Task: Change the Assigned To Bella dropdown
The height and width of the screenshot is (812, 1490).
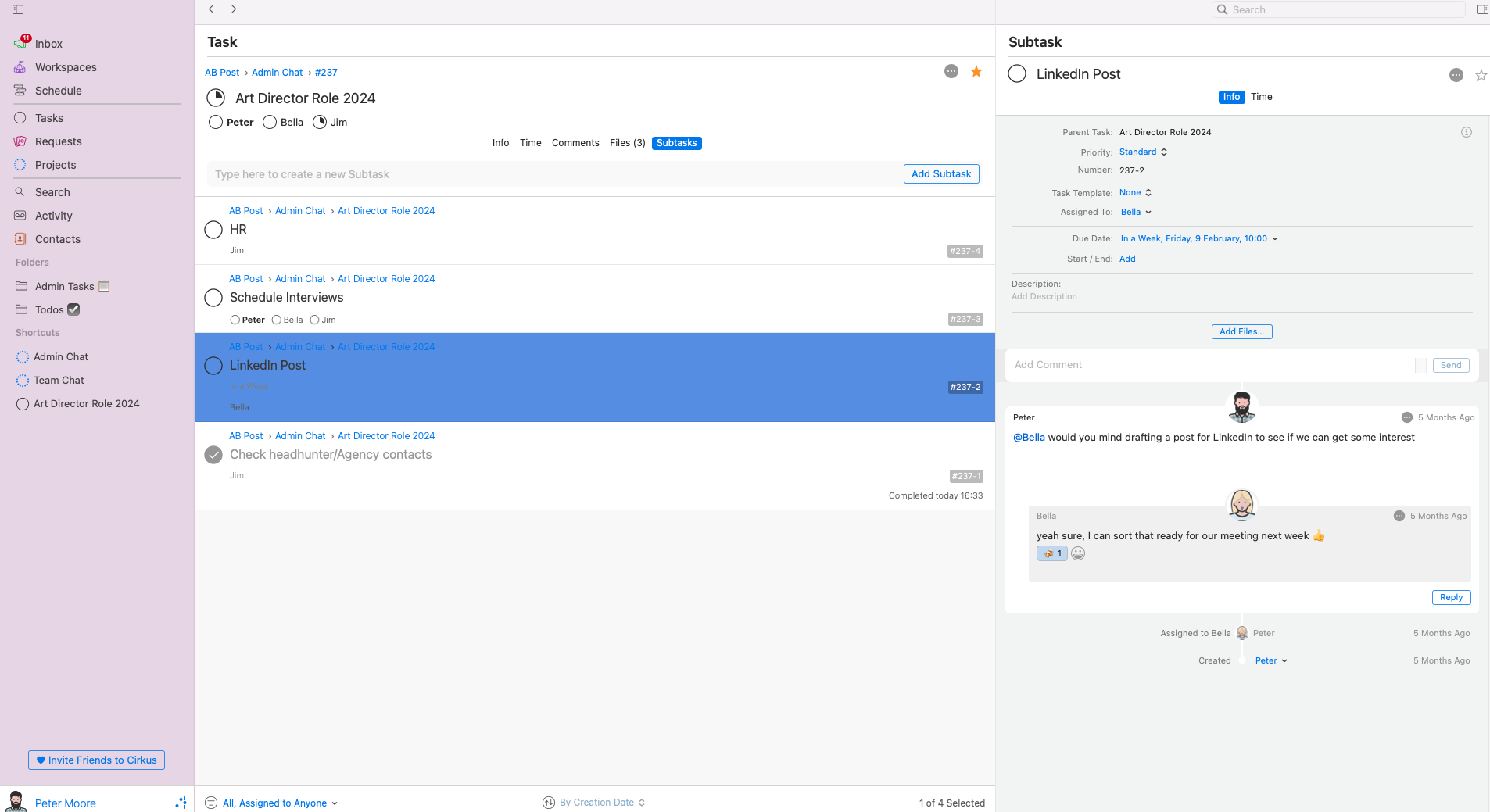Action: (1136, 212)
